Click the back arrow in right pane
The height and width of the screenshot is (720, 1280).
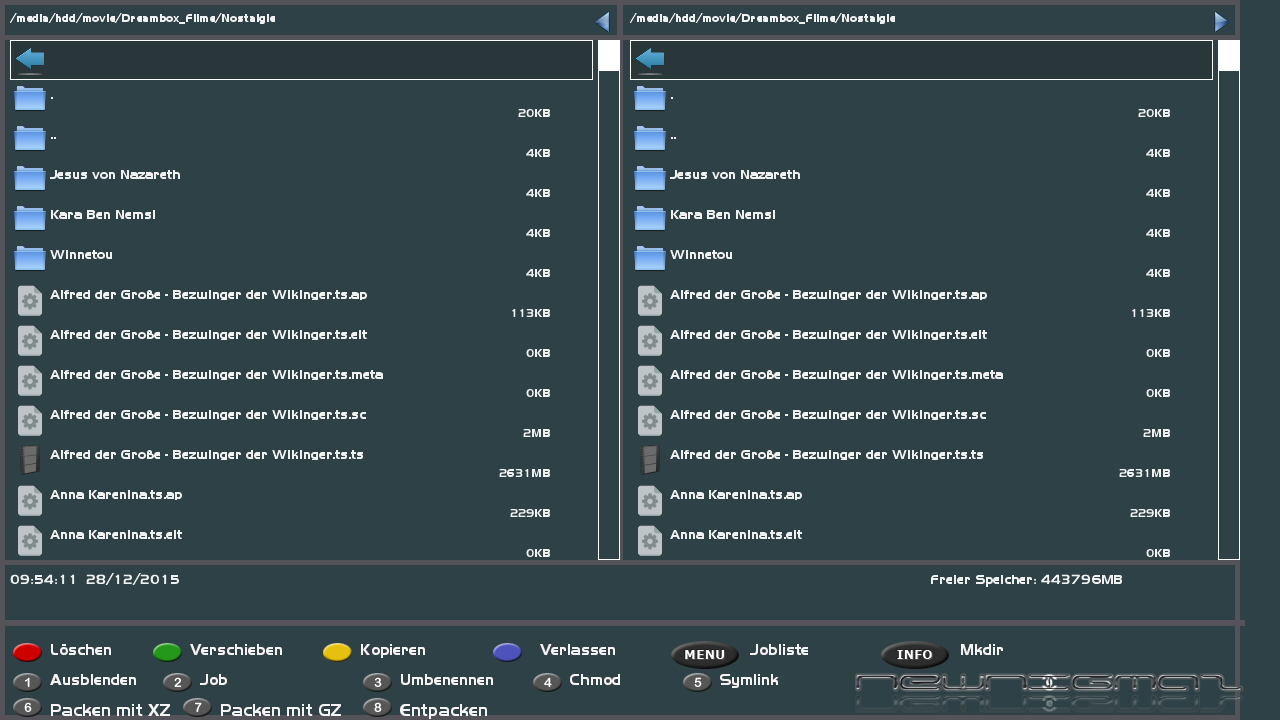(x=650, y=59)
